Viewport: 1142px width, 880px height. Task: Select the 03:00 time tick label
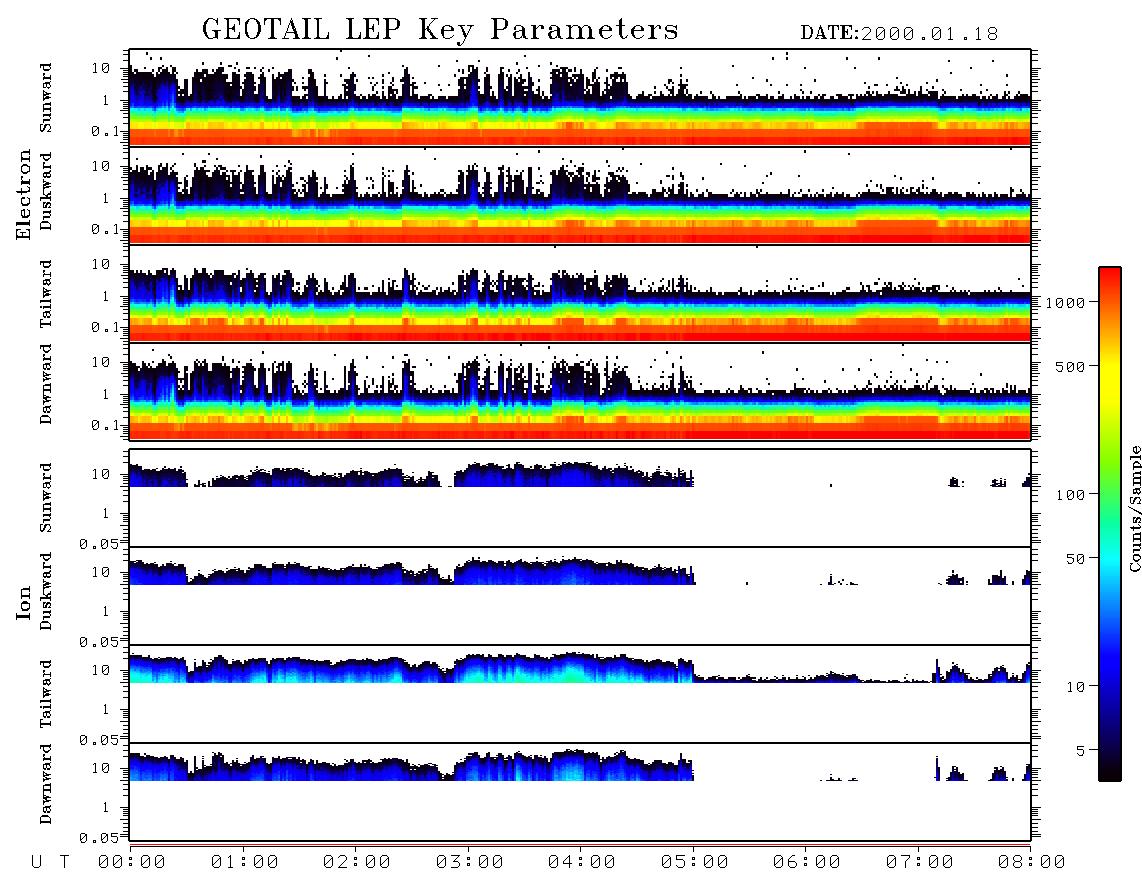click(x=470, y=863)
